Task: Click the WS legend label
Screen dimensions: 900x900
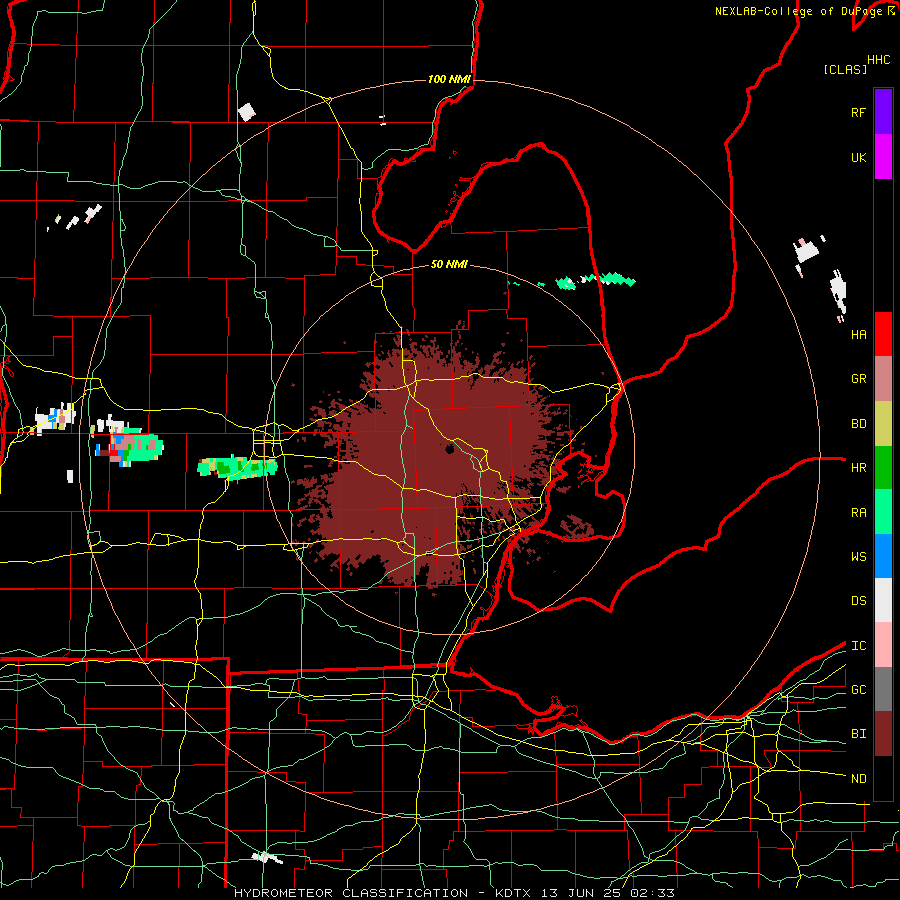Action: (x=858, y=556)
